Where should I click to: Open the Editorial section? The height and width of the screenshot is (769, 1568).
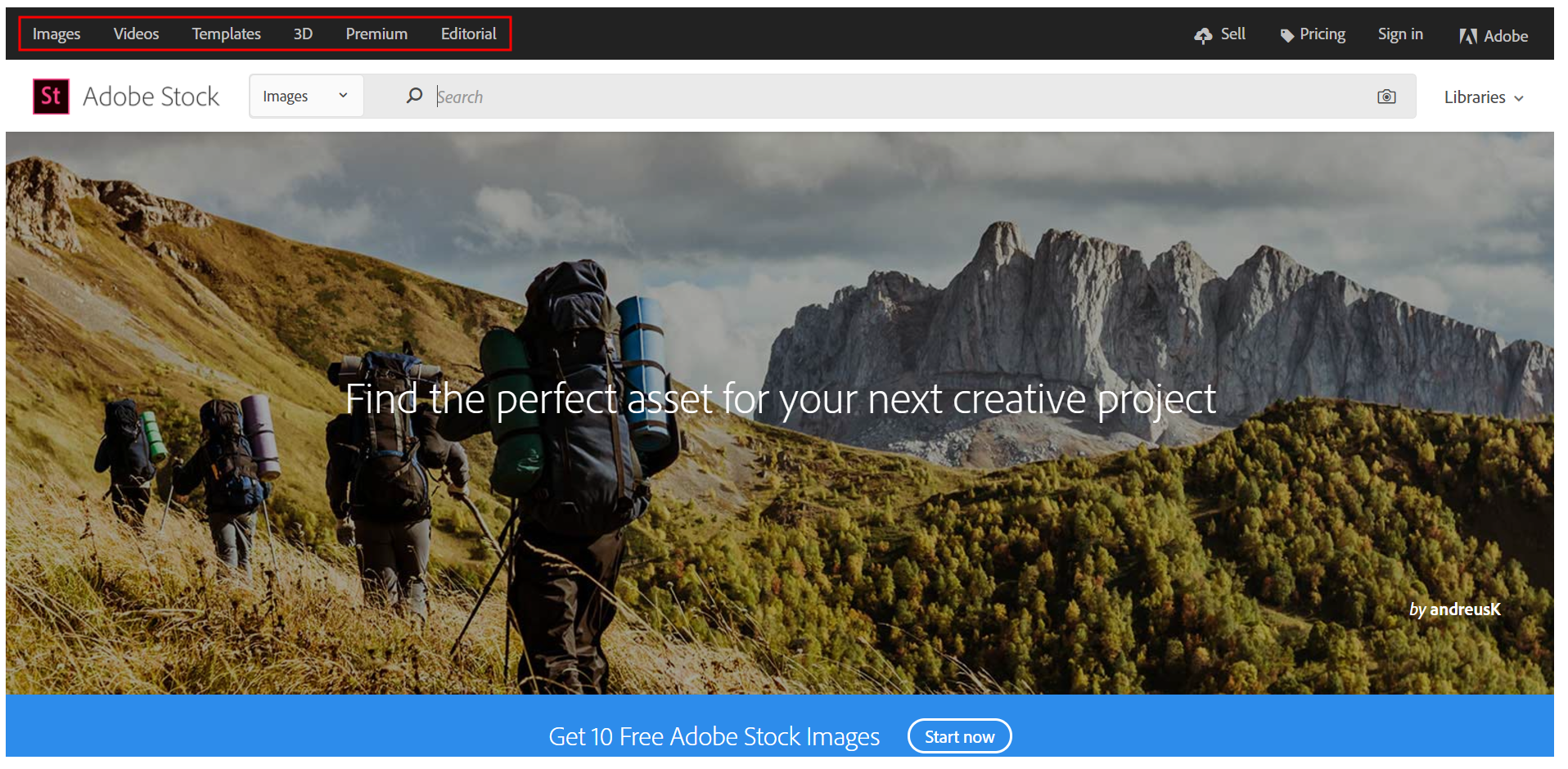click(x=468, y=34)
